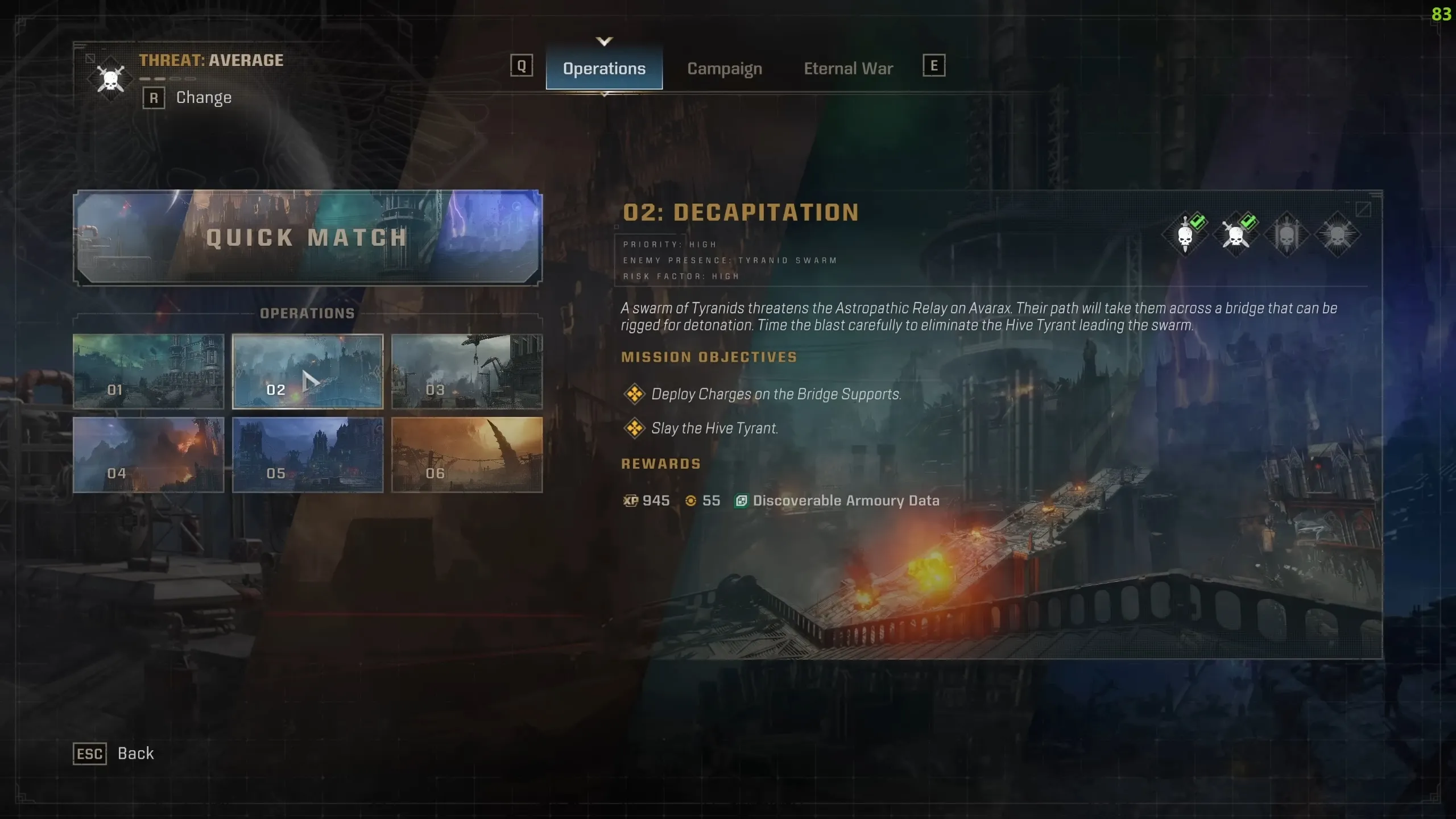
Task: Click the QUICK MATCH button
Action: [308, 238]
